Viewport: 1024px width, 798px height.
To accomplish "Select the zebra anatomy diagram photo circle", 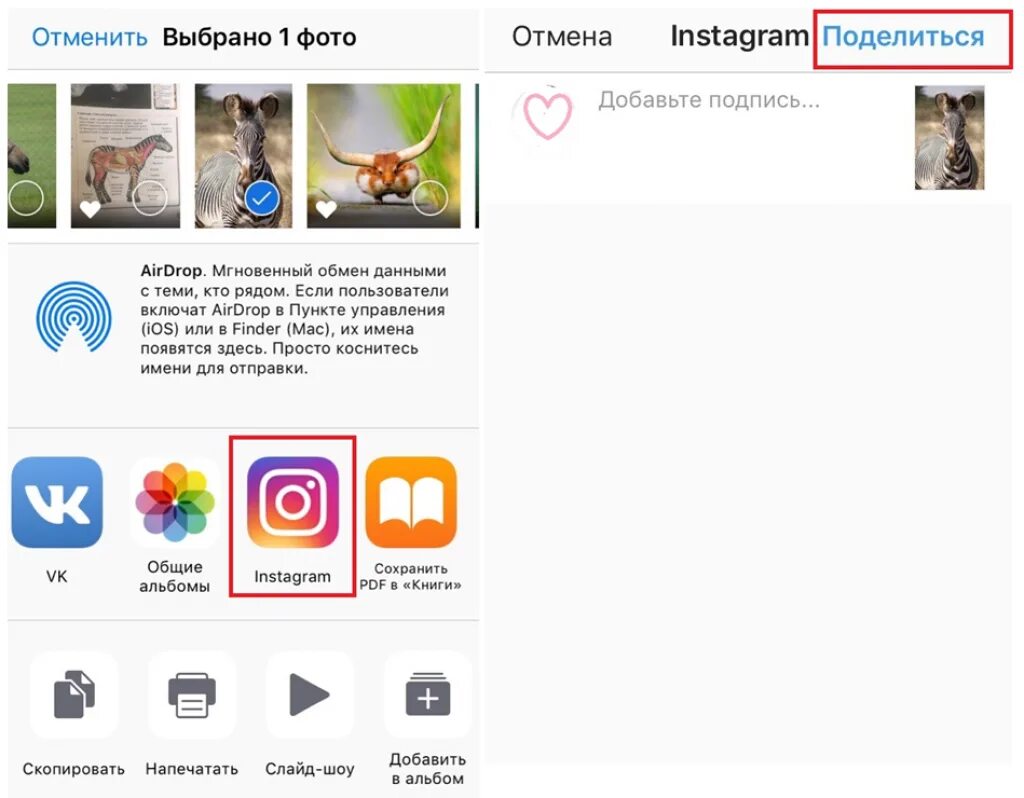I will pyautogui.click(x=150, y=199).
